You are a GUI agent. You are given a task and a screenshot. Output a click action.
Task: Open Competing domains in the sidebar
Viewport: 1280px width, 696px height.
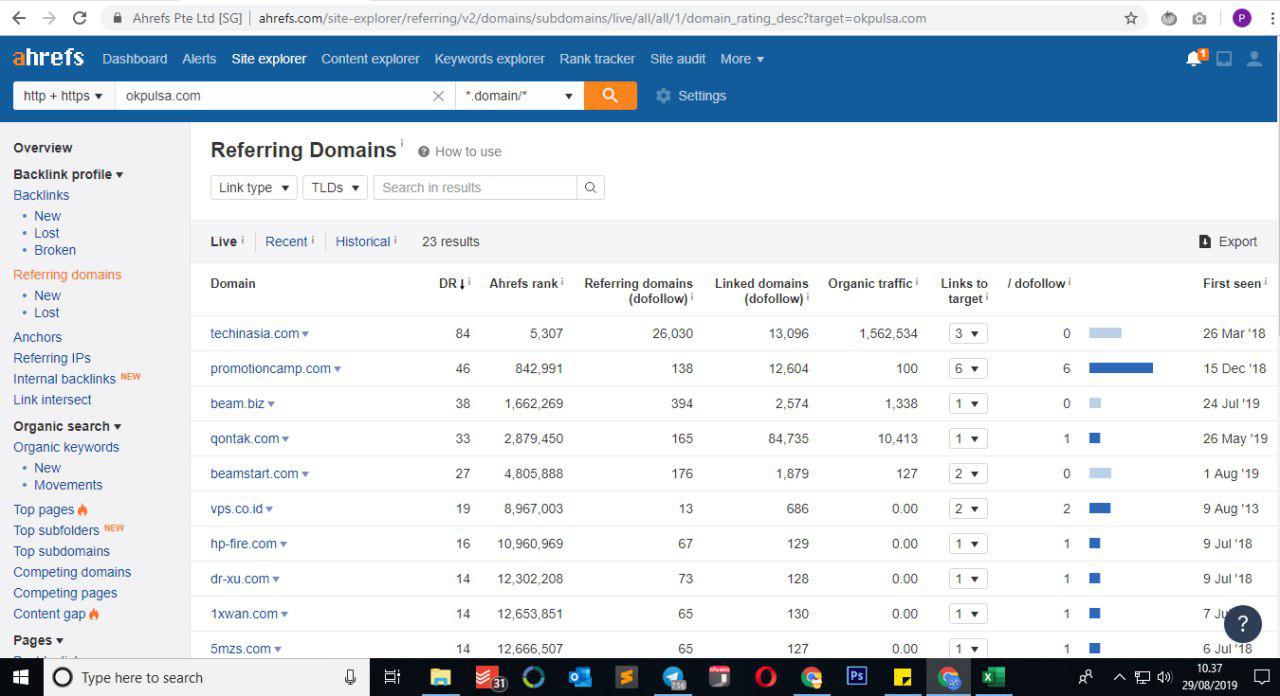72,572
